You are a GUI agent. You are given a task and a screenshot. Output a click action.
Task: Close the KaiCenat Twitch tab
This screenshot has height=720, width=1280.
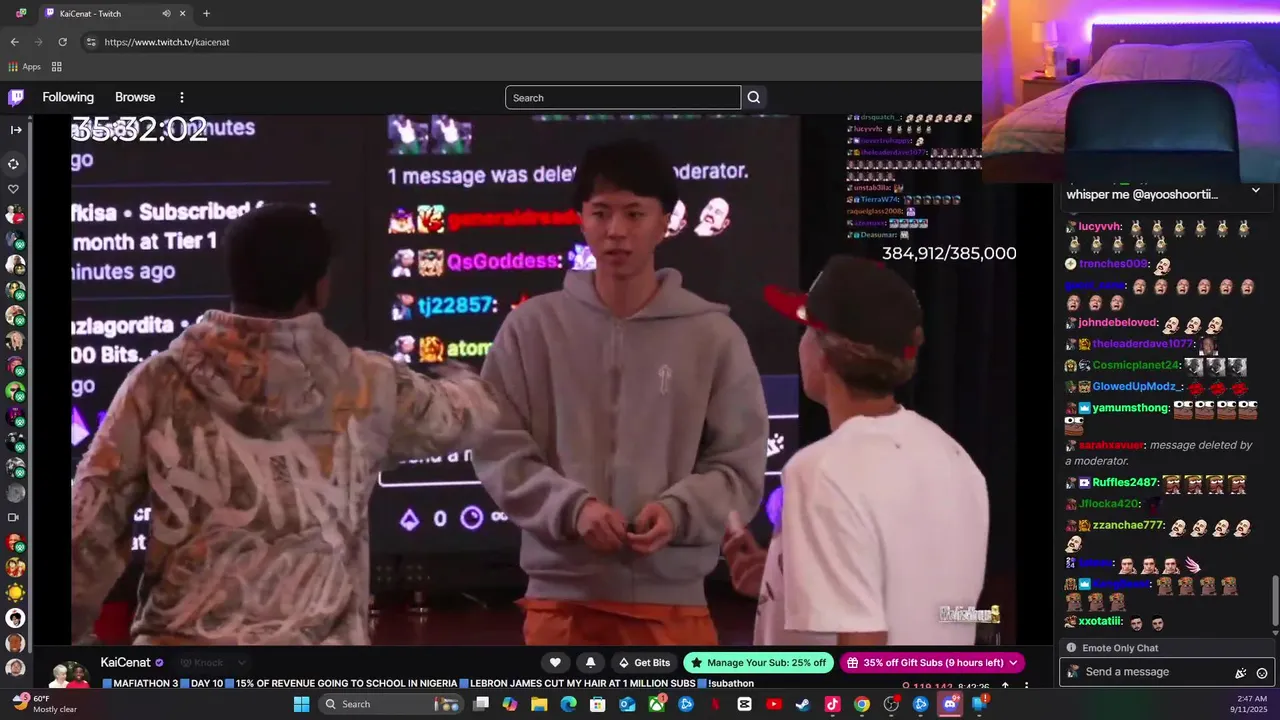click(183, 14)
